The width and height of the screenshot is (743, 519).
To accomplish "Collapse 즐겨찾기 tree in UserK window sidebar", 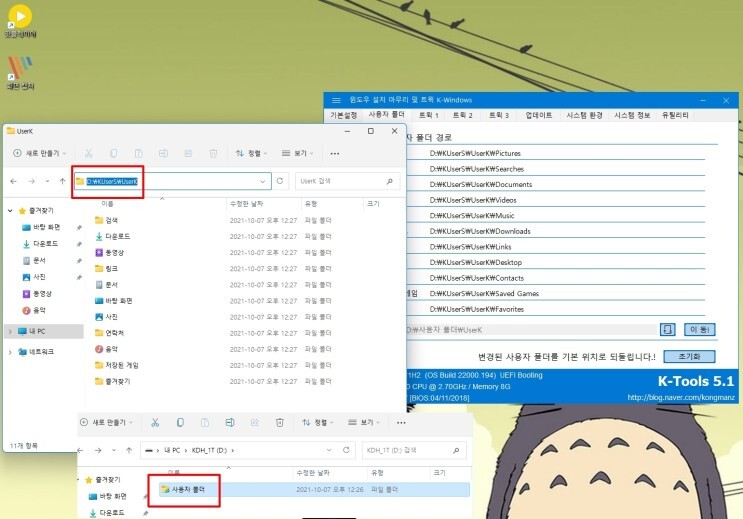I will (x=10, y=210).
